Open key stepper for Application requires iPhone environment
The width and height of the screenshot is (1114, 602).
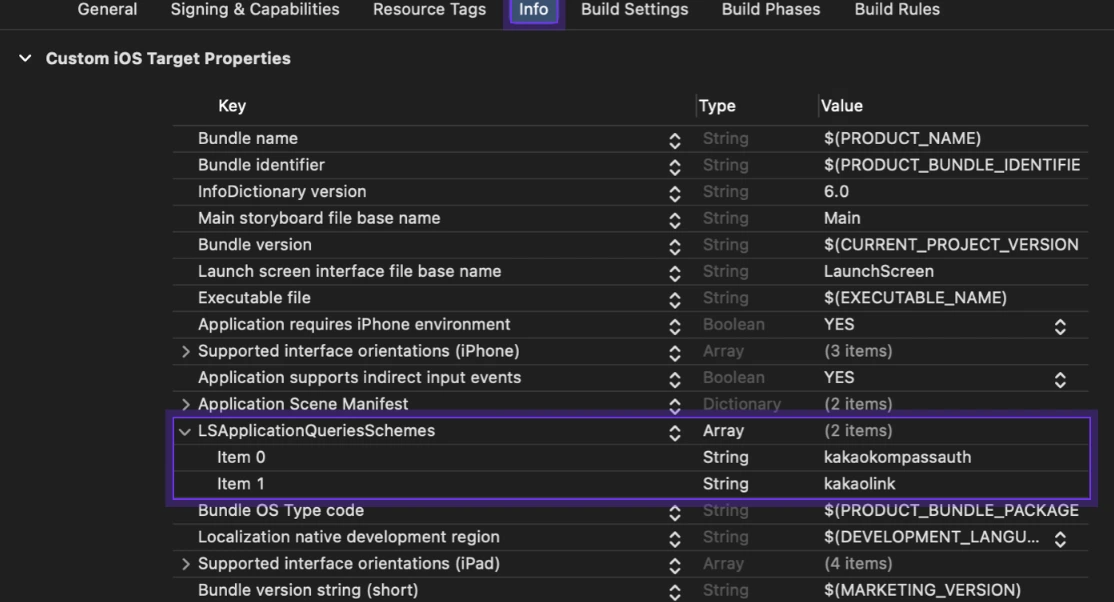click(x=675, y=327)
